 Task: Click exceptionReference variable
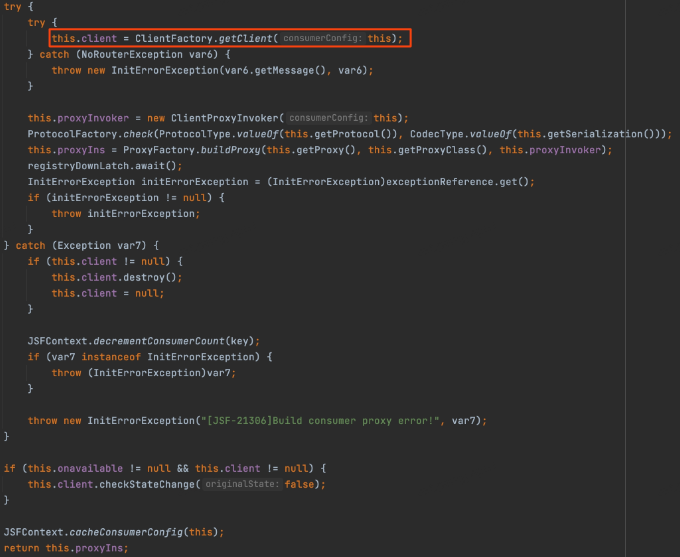[440, 182]
